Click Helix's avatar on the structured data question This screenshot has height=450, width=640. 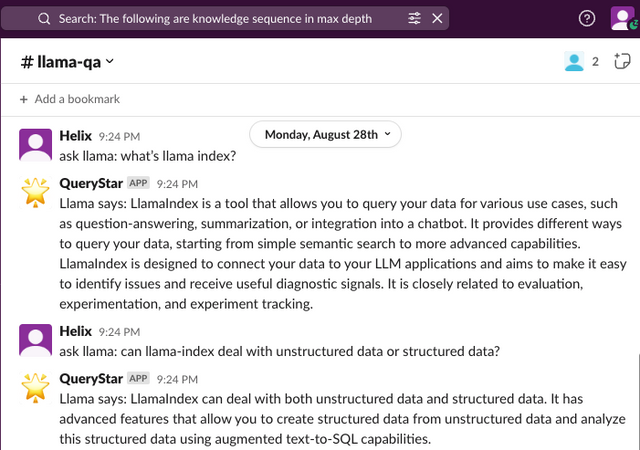pyautogui.click(x=36, y=340)
